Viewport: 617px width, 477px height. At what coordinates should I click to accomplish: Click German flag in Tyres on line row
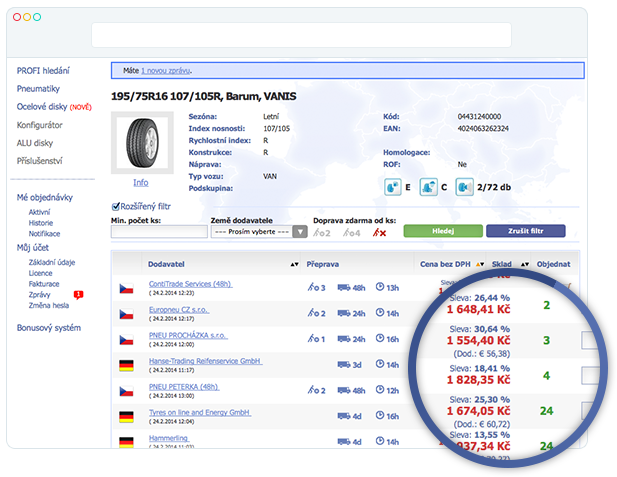pyautogui.click(x=126, y=417)
